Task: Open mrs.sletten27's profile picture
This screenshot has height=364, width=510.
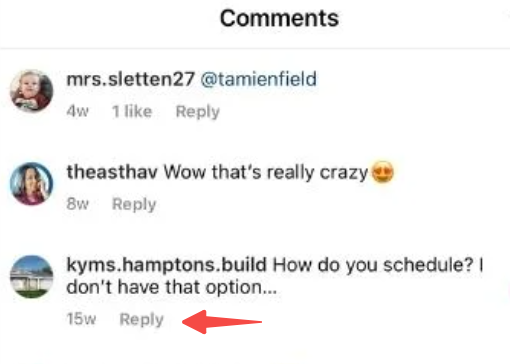Action: point(31,91)
